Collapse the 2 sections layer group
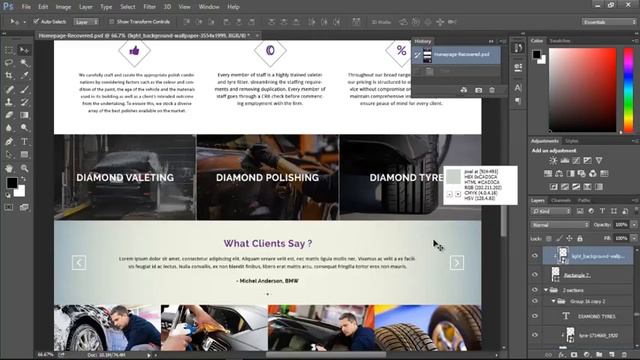The image size is (640, 360). click(546, 290)
